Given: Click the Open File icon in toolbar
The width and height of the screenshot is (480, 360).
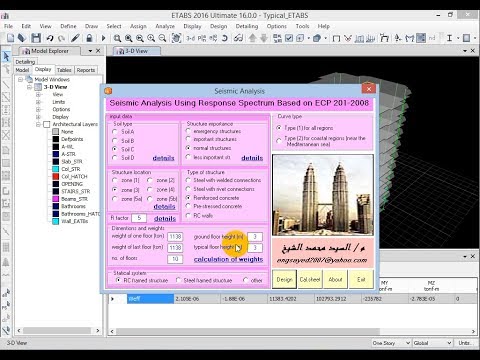Looking at the screenshot, I should [x=22, y=38].
